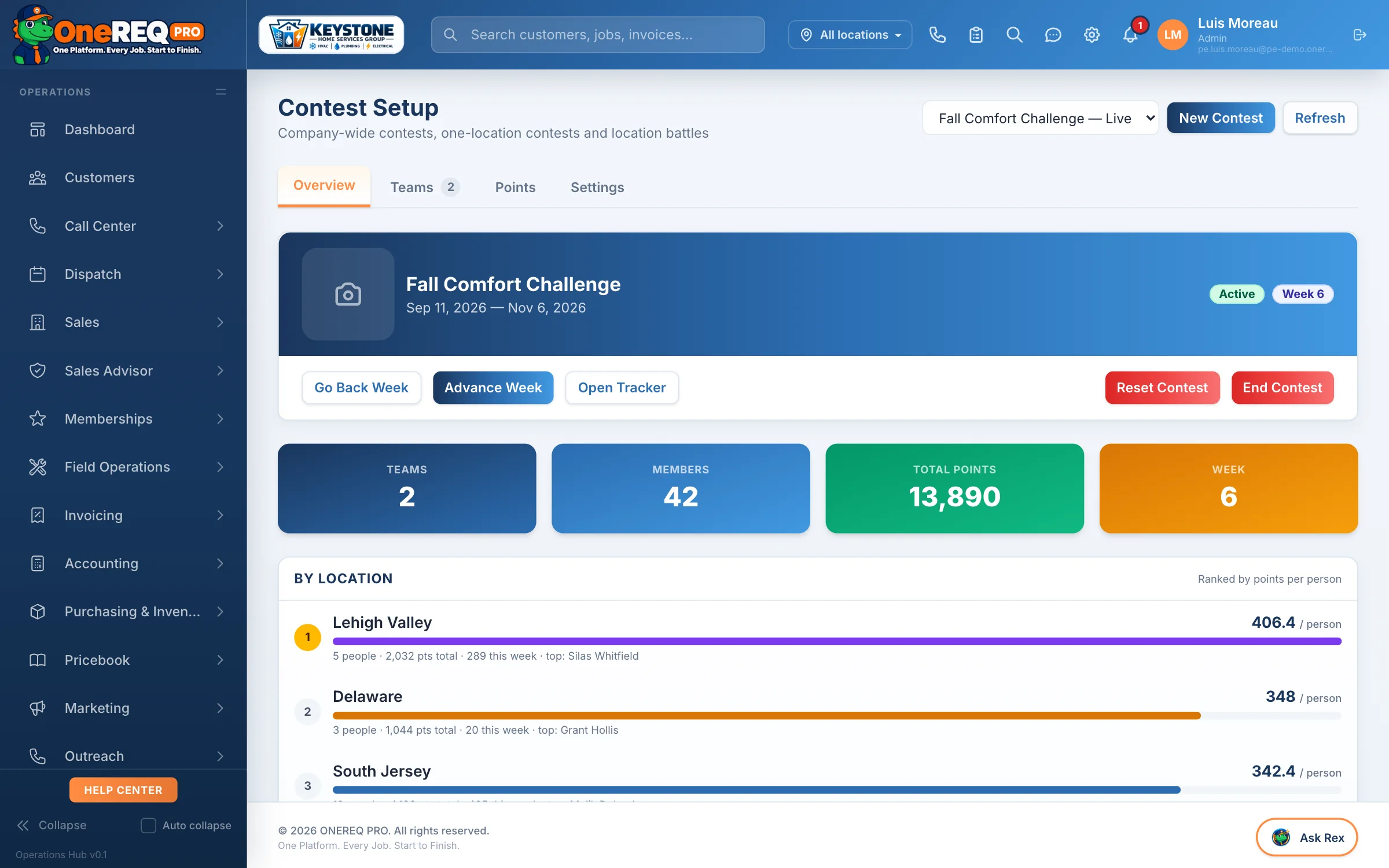This screenshot has width=1389, height=868.
Task: Click the Dashboard sidebar icon
Action: (x=38, y=130)
